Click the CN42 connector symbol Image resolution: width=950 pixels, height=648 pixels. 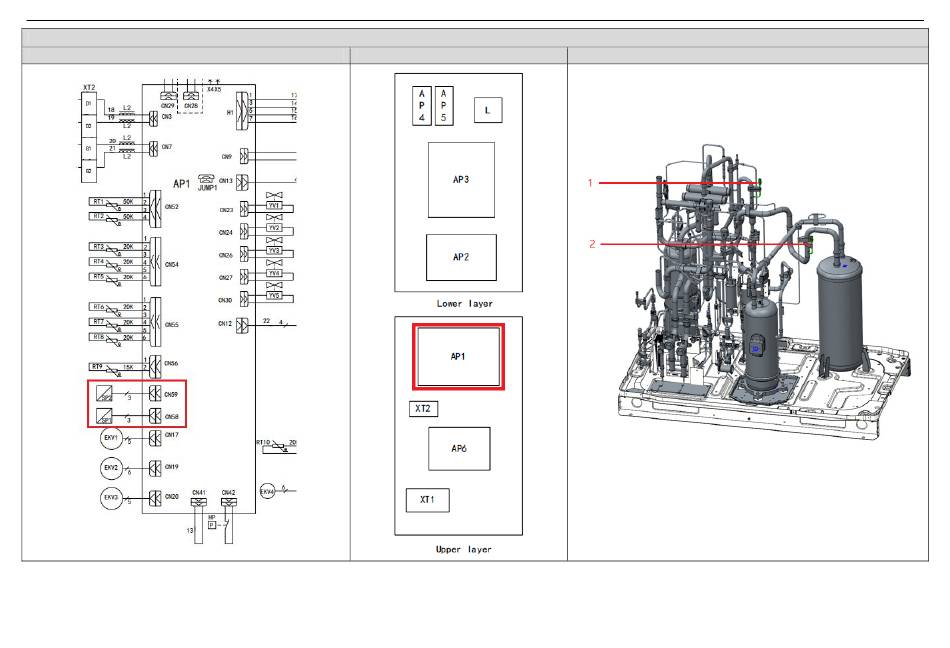(228, 503)
